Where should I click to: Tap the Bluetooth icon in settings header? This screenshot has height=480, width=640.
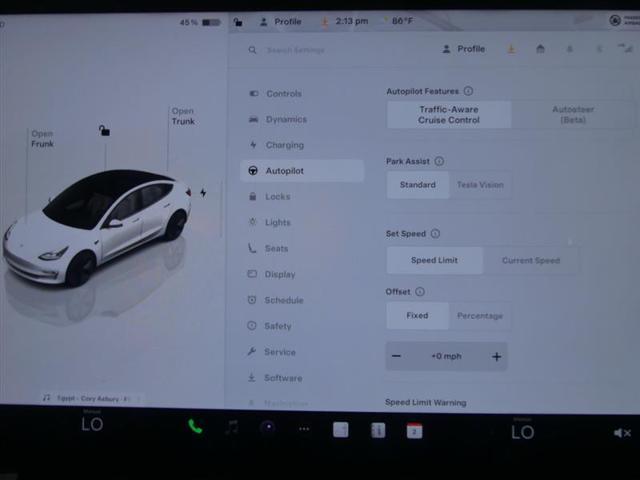(599, 49)
